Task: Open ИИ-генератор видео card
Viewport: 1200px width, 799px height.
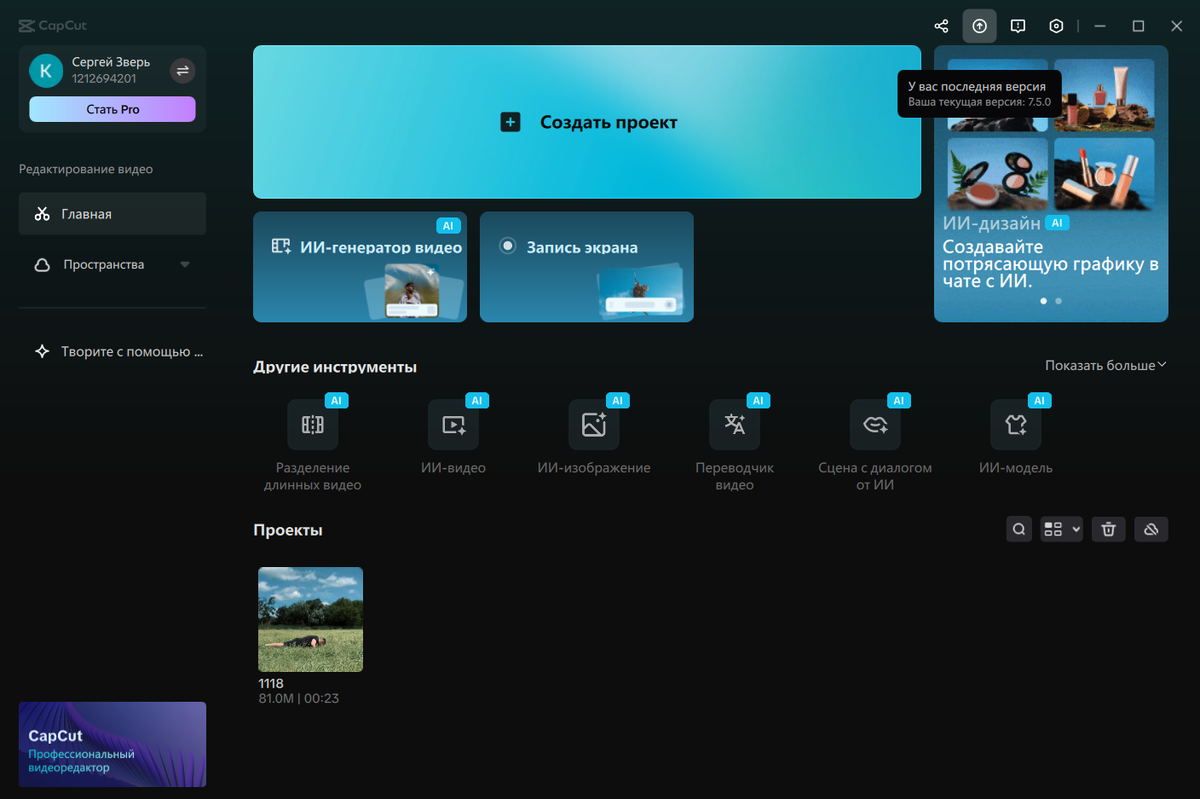Action: [x=360, y=267]
